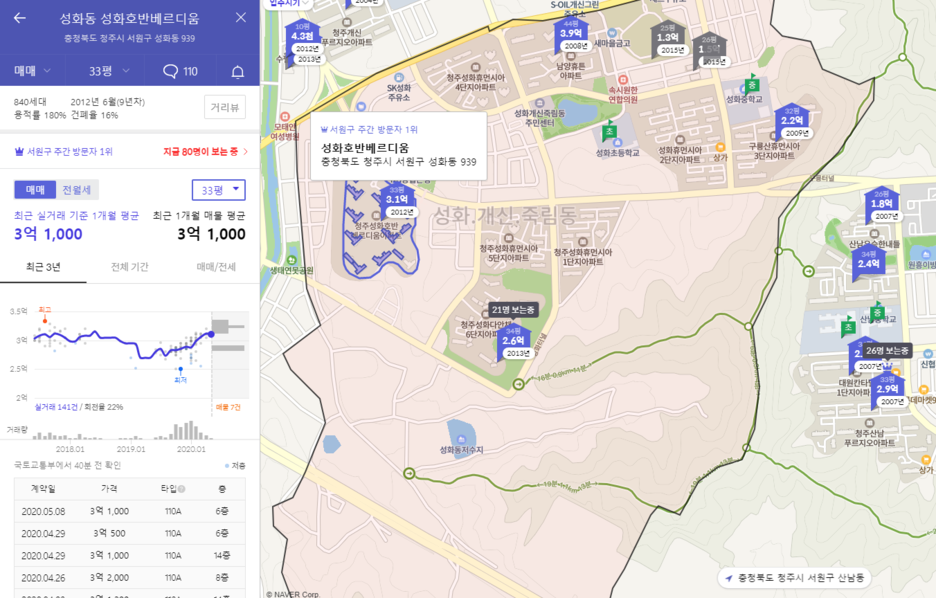936x598 pixels.
Task: Click the 3.1억 33평 selected marker
Action: pos(396,199)
